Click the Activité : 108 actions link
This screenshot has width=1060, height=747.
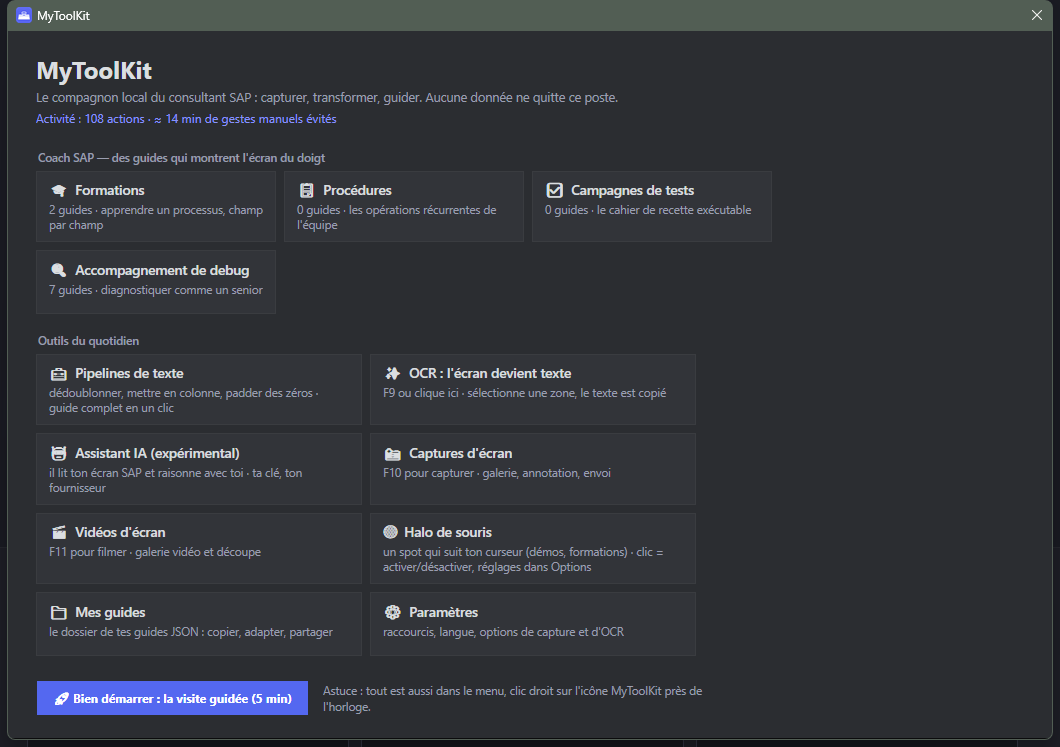pyautogui.click(x=186, y=119)
